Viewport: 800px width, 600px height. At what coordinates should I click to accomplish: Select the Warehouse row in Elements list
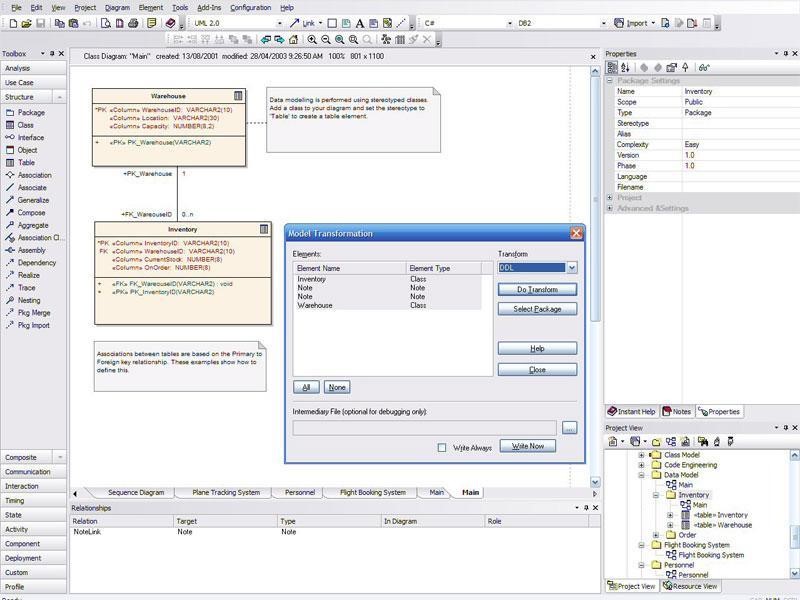pos(315,305)
